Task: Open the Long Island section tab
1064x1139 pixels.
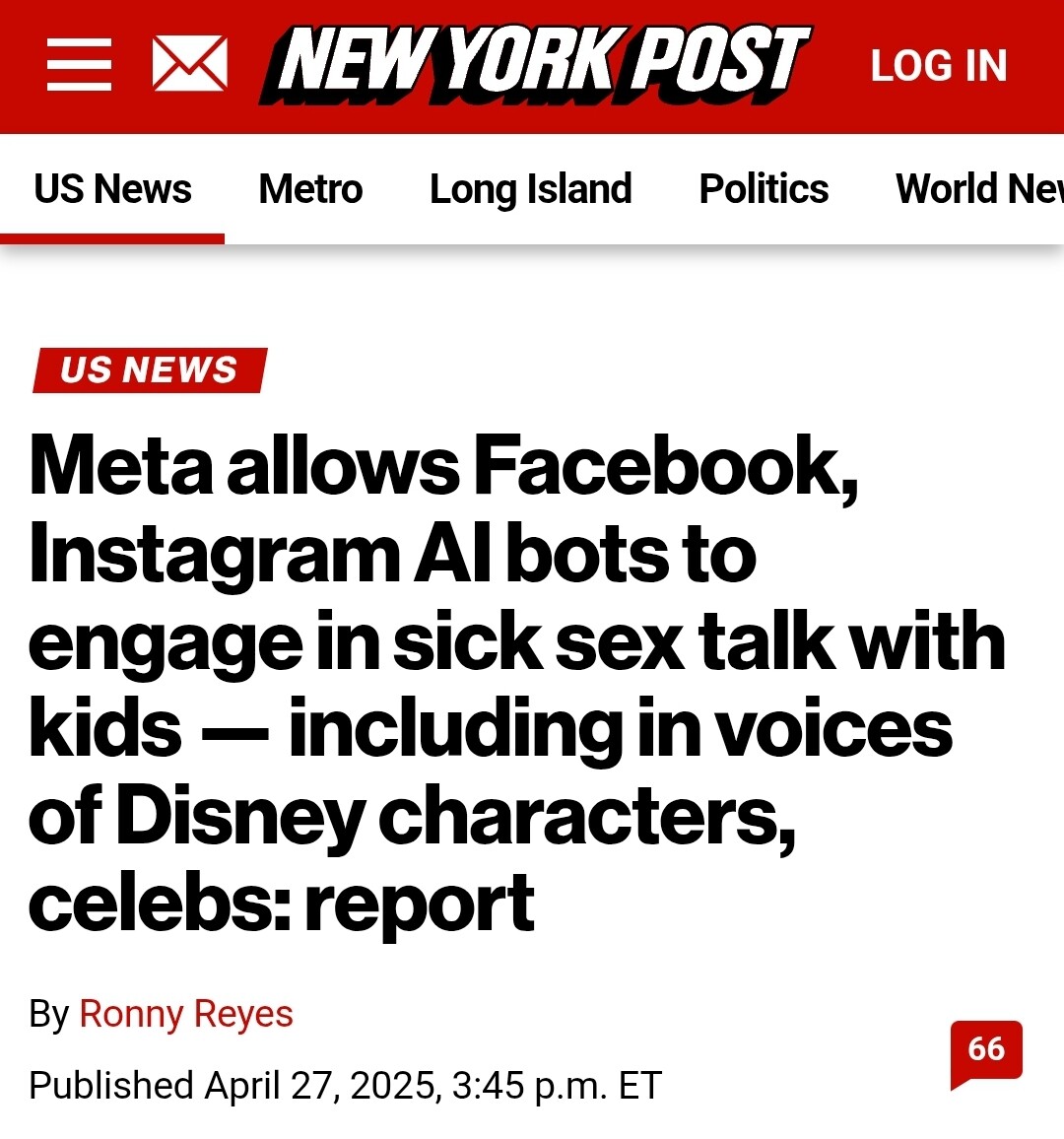Action: 530,189
